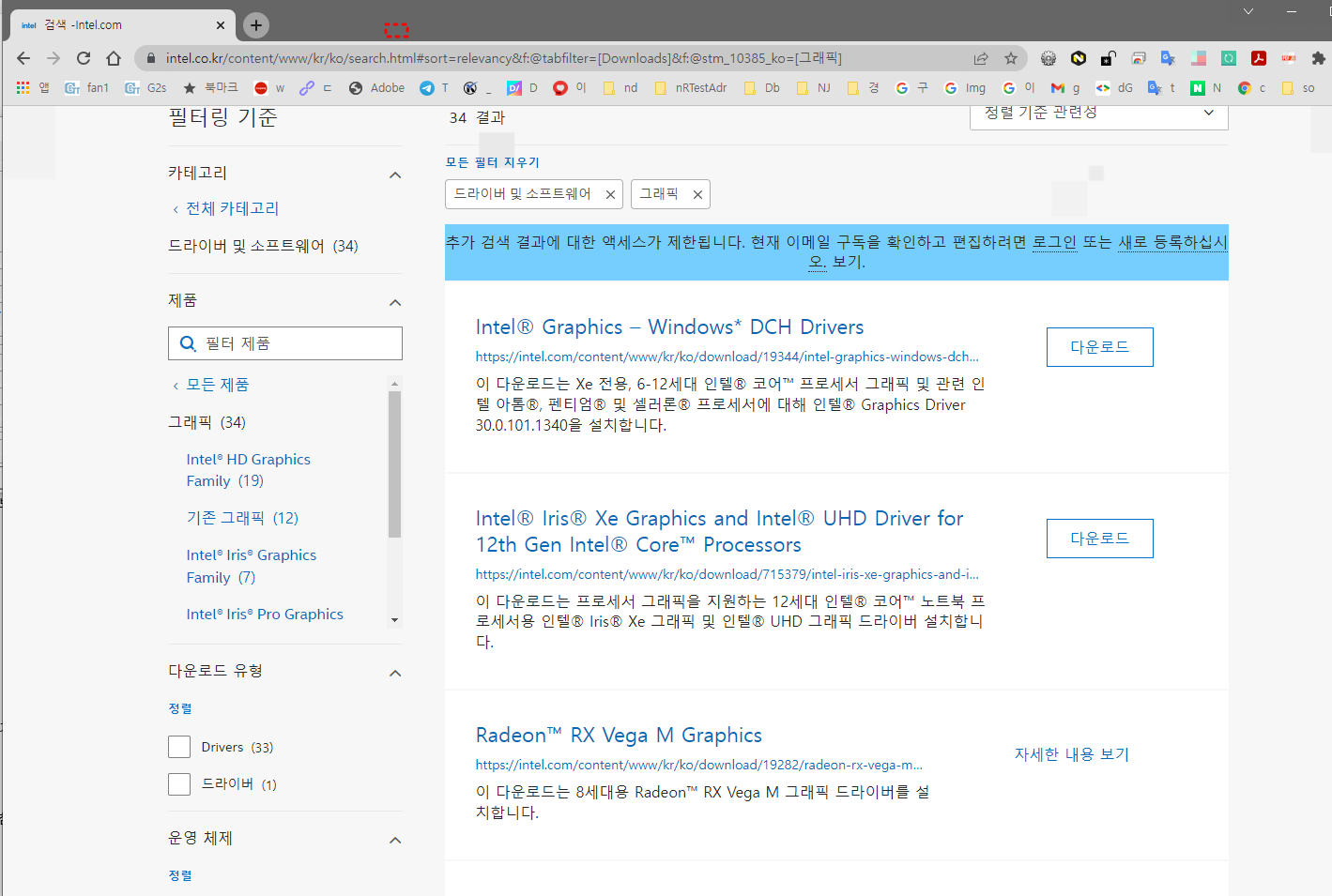Open the G2s bookmark
Viewport: 1332px width, 896px height.
pos(146,87)
